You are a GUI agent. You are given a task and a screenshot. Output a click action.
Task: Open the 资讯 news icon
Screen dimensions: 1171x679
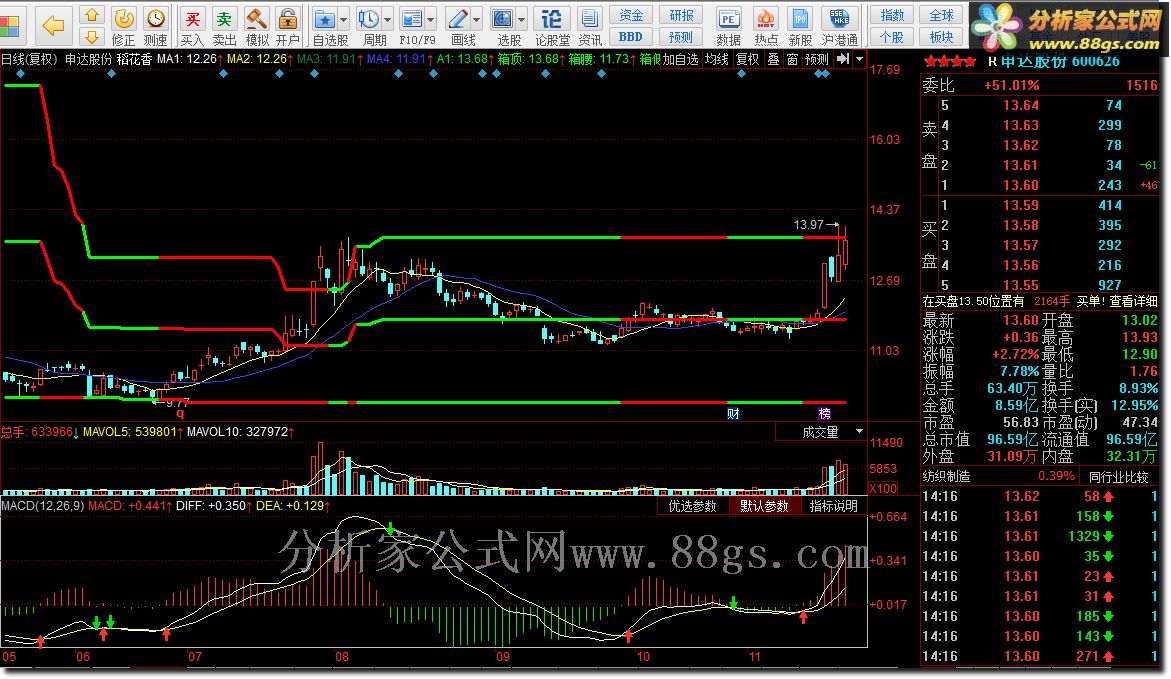pyautogui.click(x=590, y=26)
